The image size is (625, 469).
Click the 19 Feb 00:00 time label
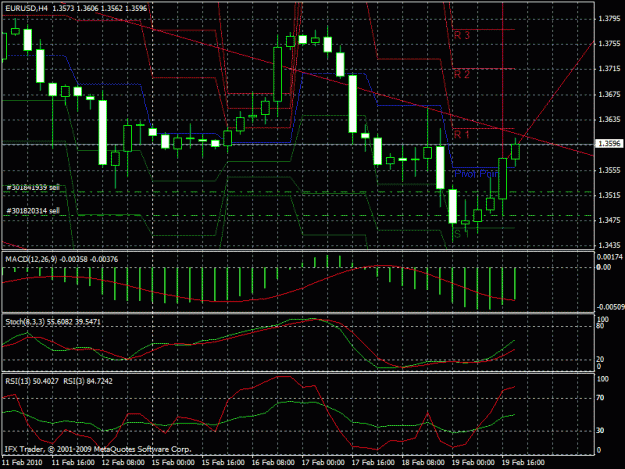473,462
